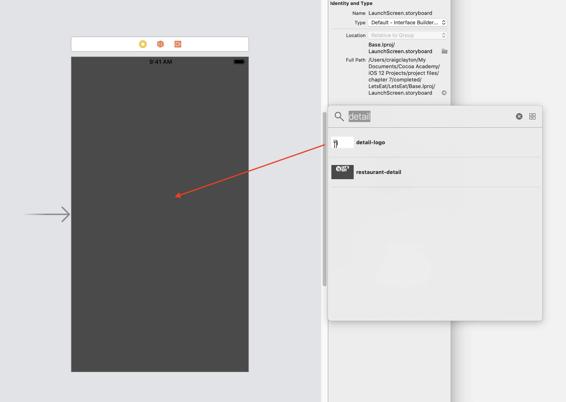Click the library search field containing 'detail'

(x=430, y=116)
